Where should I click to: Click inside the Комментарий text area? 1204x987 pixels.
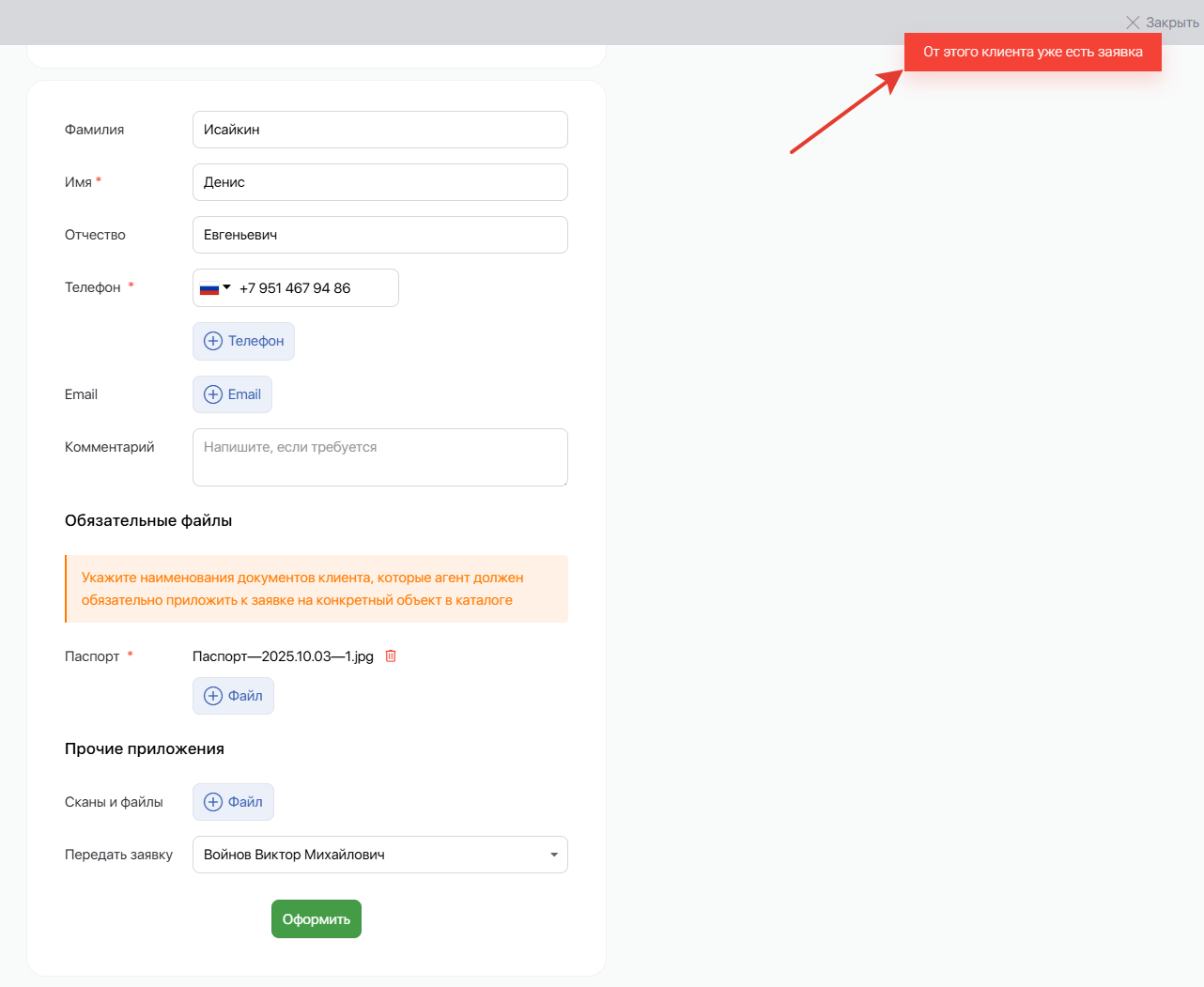click(379, 457)
